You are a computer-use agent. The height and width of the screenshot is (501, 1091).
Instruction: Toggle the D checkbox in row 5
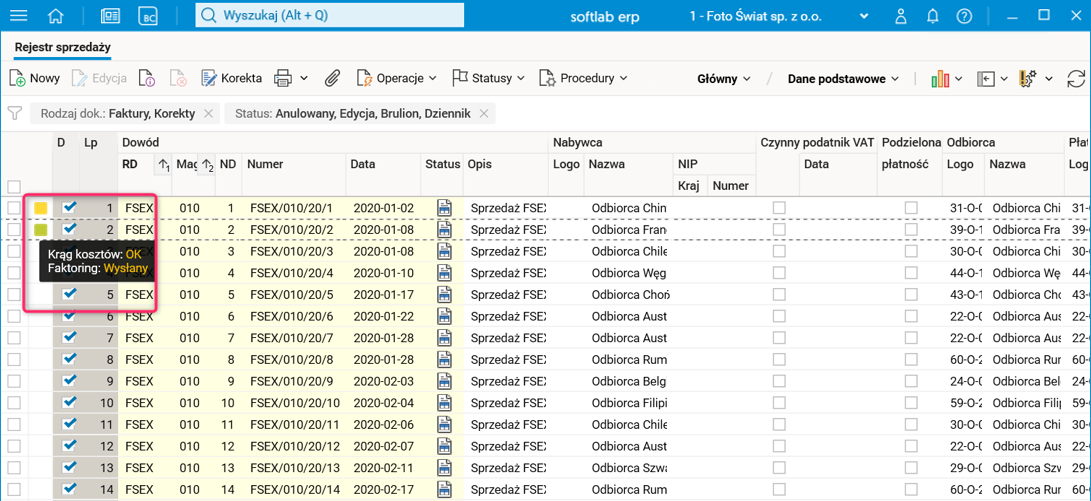69,294
